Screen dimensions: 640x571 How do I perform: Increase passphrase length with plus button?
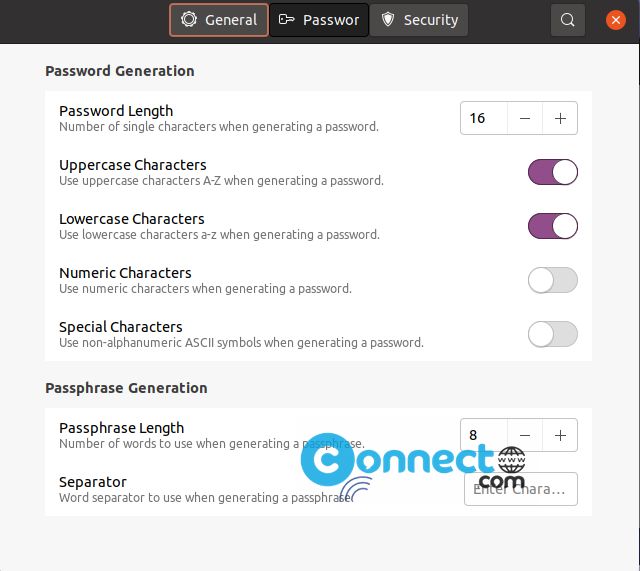(560, 435)
